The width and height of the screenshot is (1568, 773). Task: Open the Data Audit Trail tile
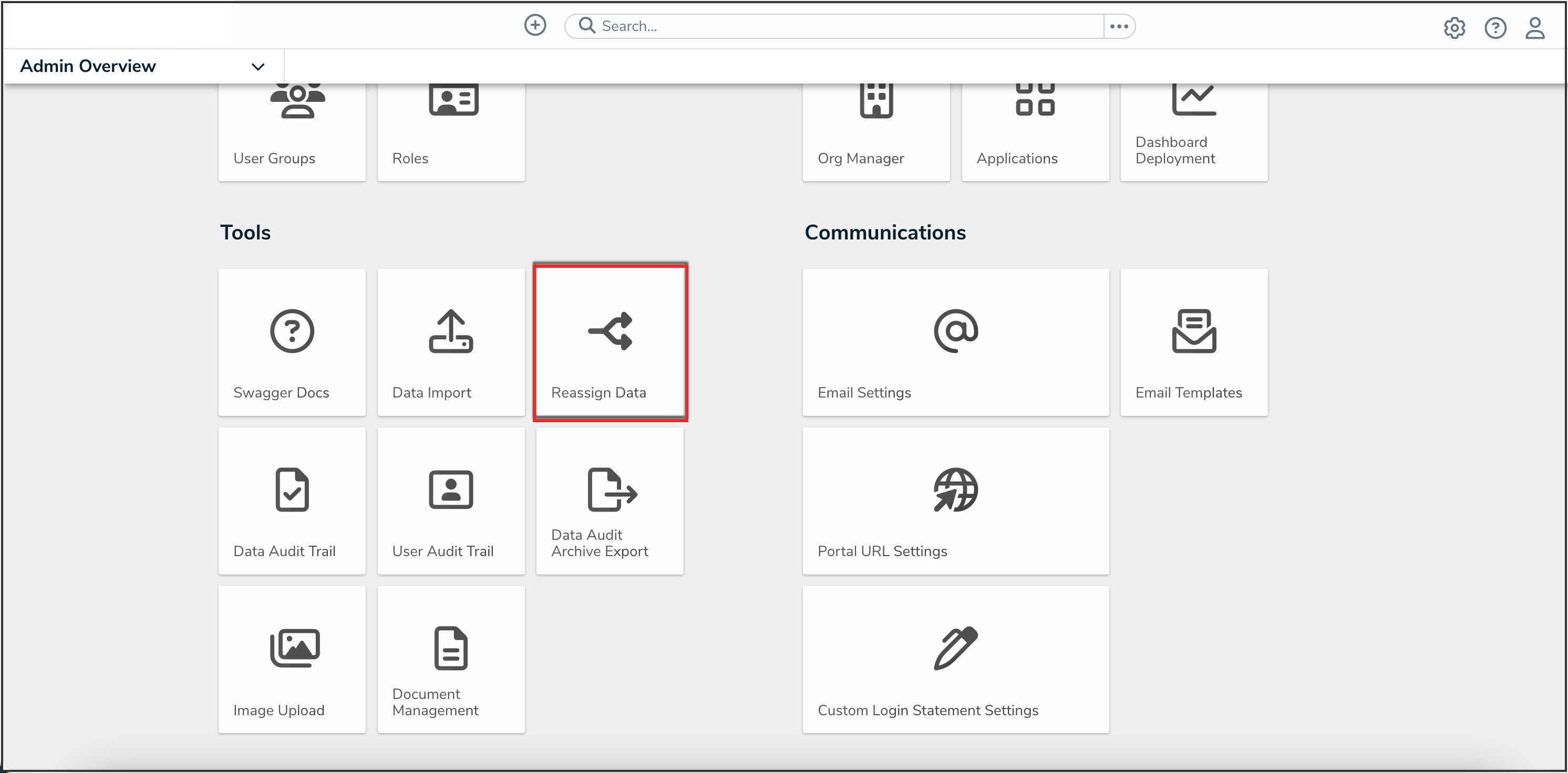[292, 501]
